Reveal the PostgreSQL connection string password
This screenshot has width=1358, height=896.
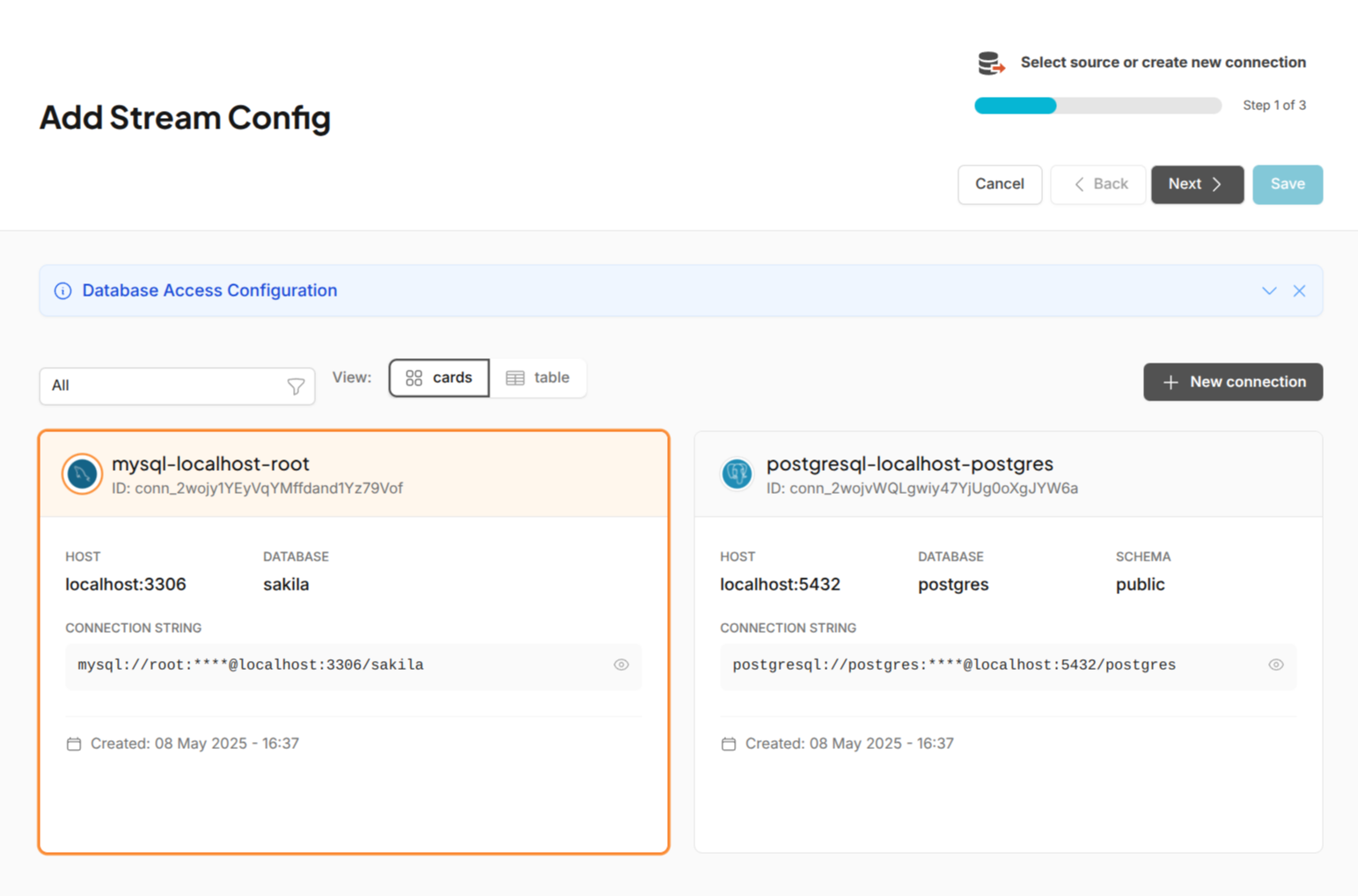[1276, 665]
